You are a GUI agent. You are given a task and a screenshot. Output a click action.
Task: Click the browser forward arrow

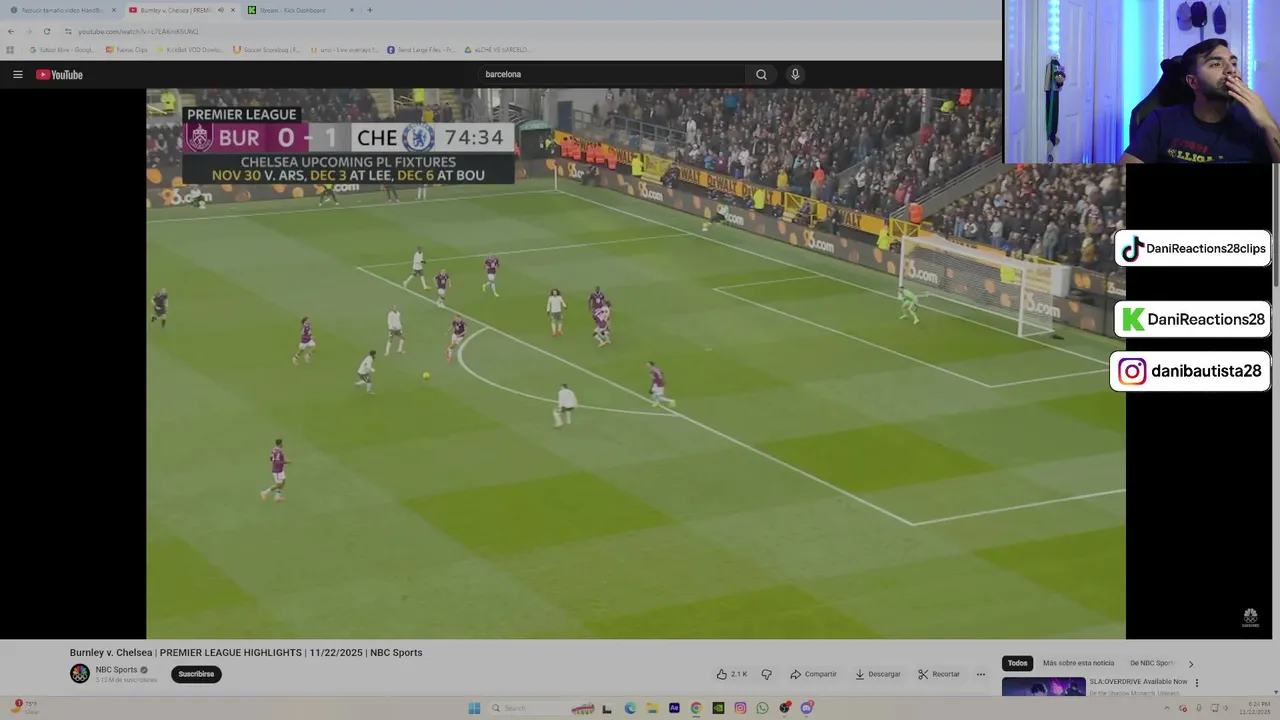click(x=29, y=31)
